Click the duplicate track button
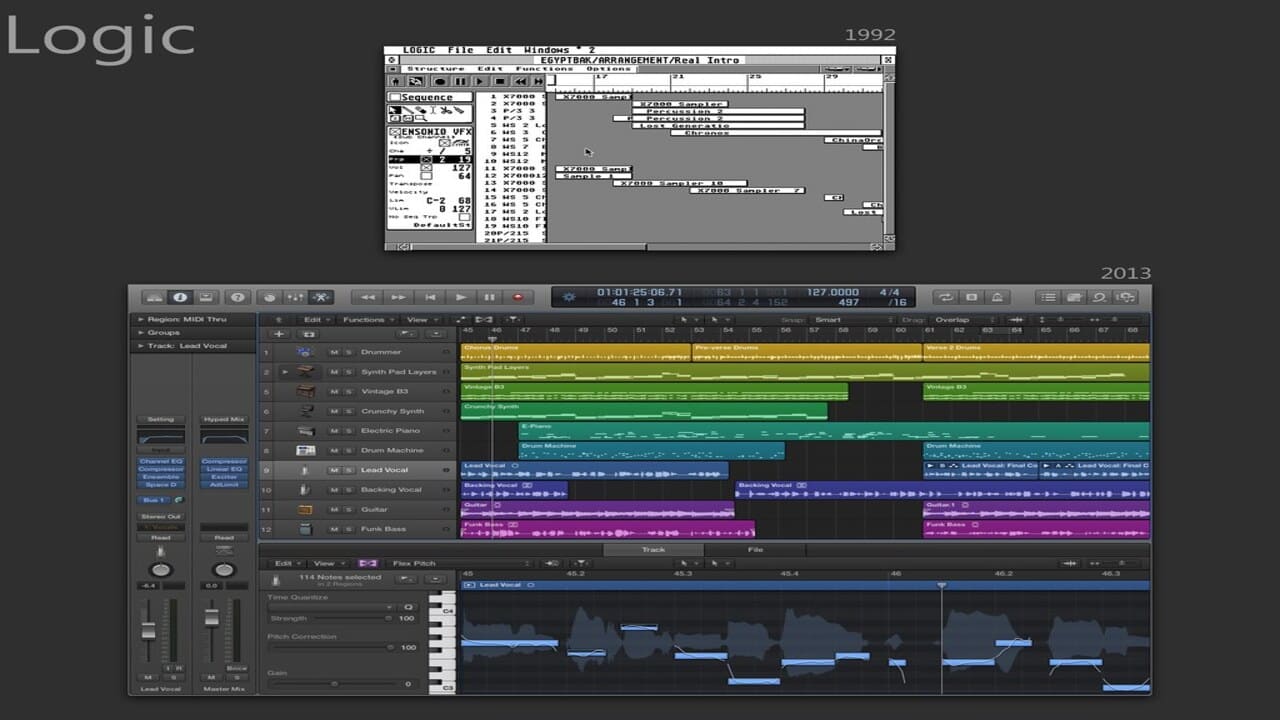 (309, 334)
